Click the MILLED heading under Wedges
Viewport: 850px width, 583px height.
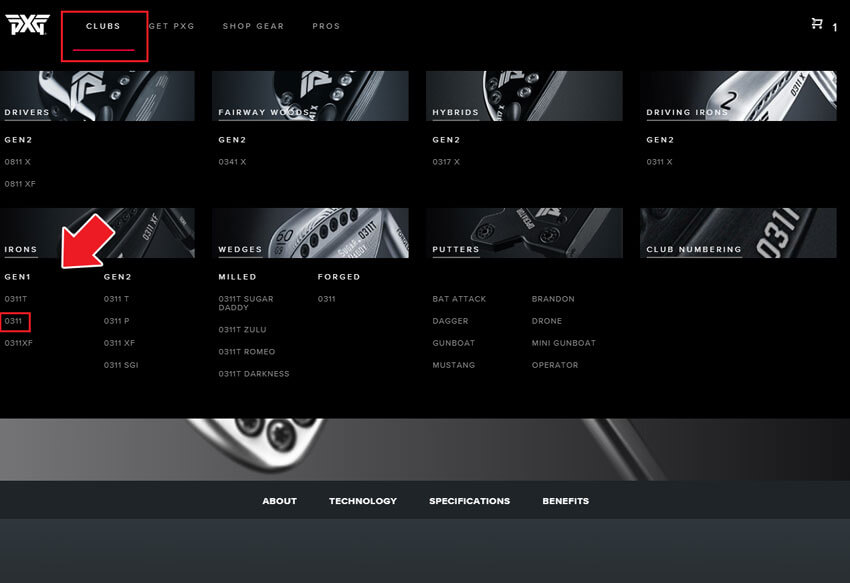[237, 277]
